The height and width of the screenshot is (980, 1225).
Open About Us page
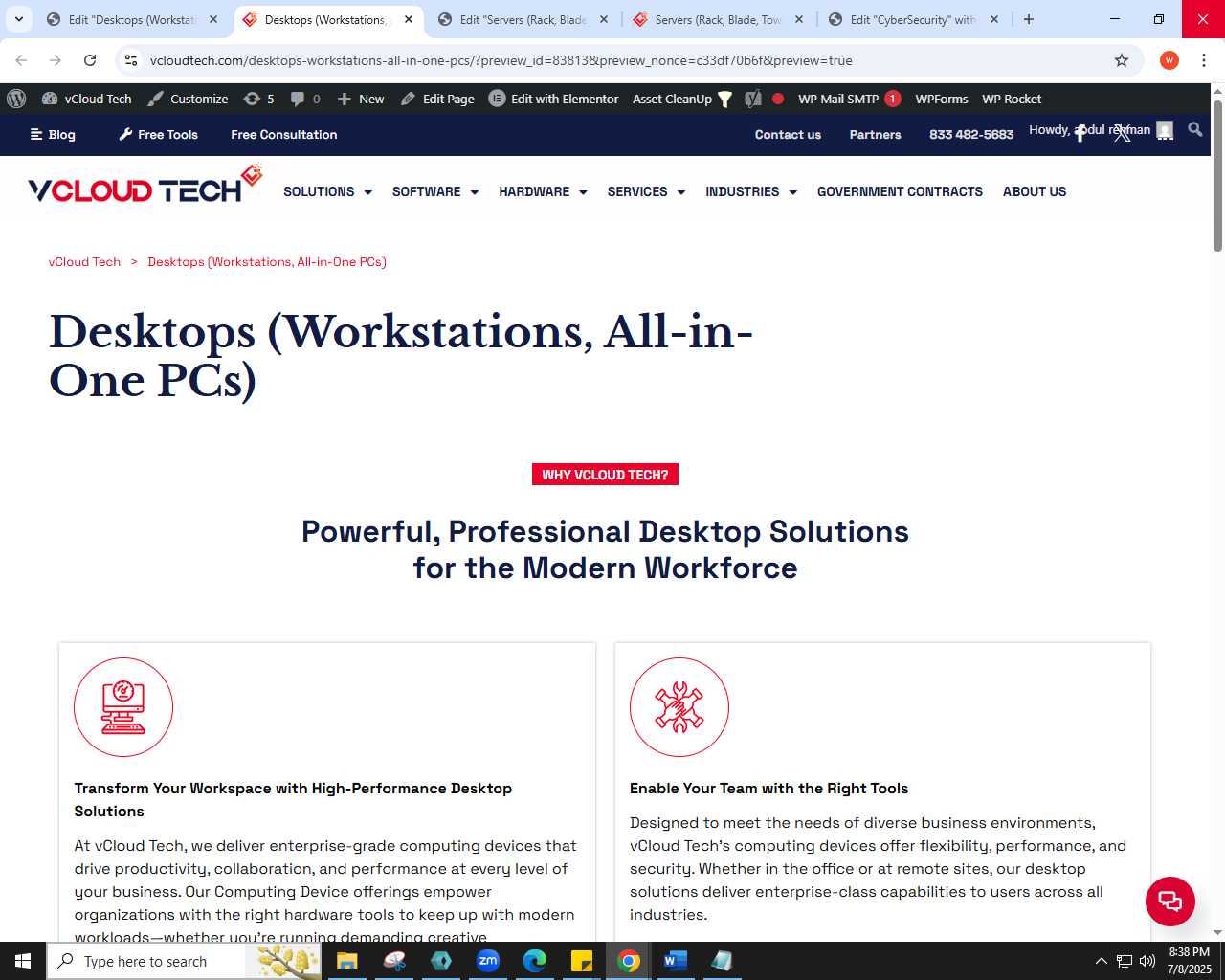(1035, 191)
